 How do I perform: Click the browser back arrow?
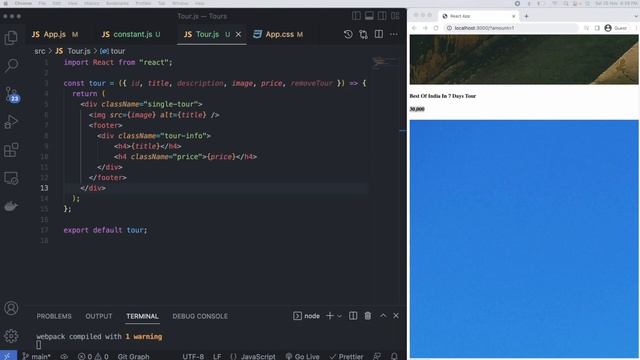click(x=414, y=28)
